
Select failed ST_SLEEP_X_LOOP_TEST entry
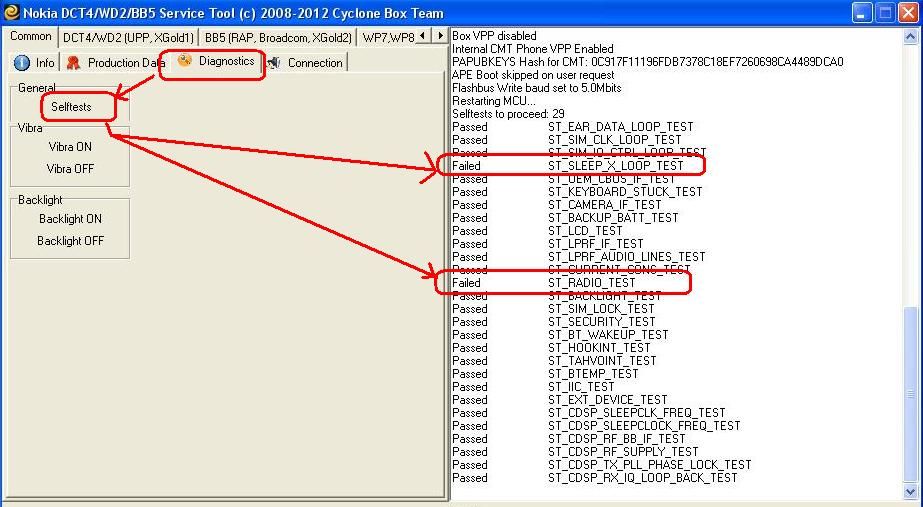[567, 165]
